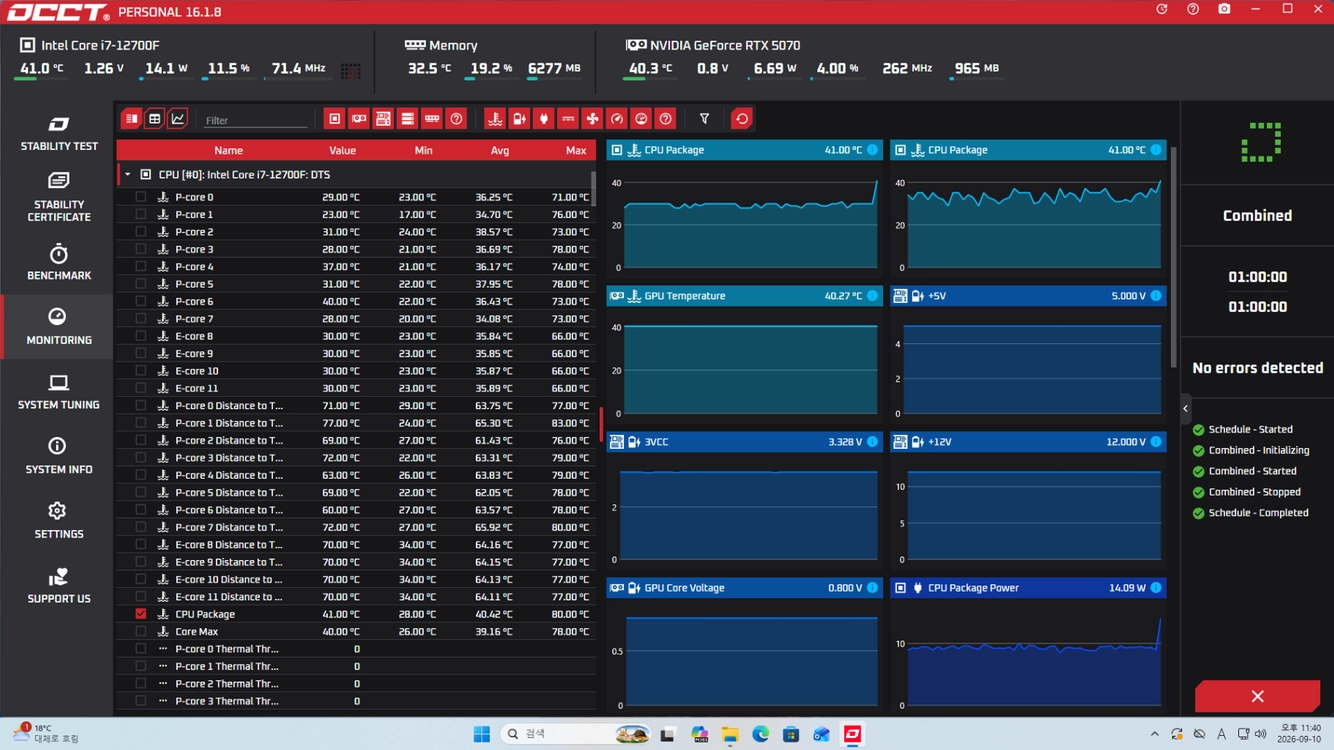Launch Microsoft Edge from the taskbar
Image resolution: width=1334 pixels, height=750 pixels.
(x=760, y=734)
